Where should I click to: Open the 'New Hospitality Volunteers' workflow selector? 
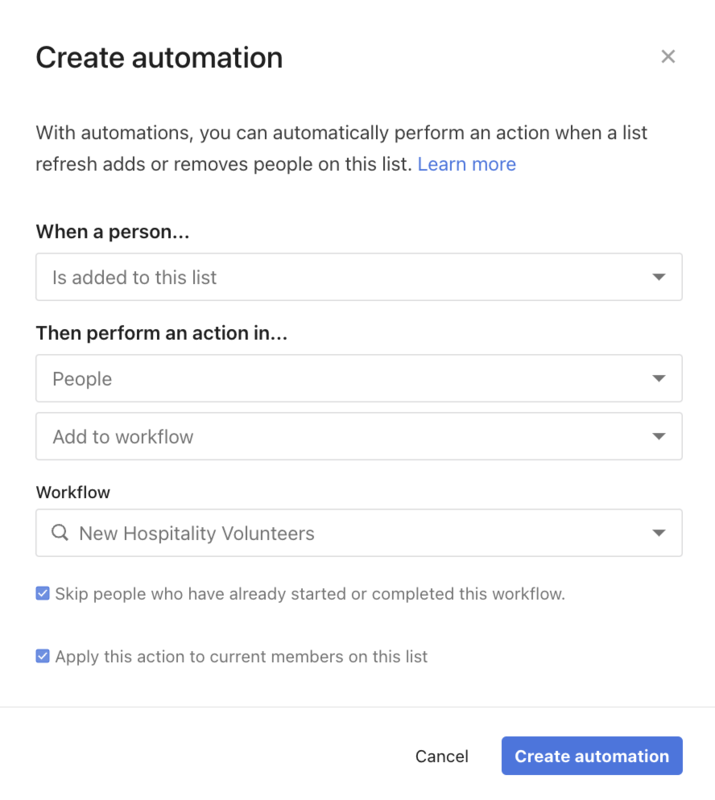(357, 533)
